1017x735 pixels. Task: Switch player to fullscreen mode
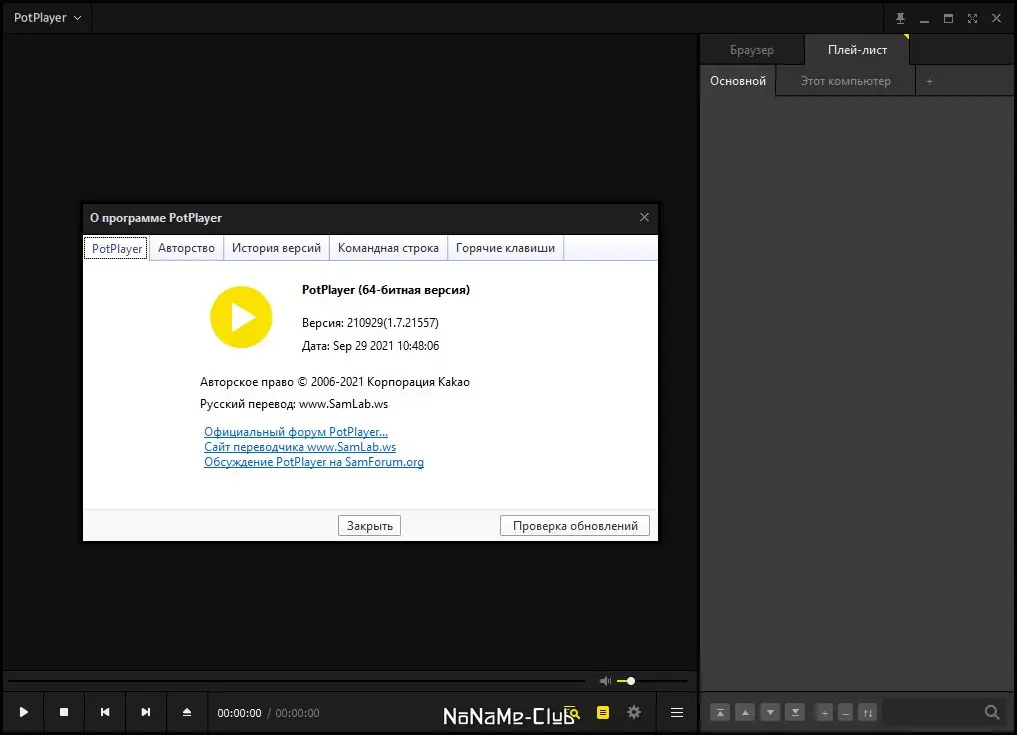[972, 18]
